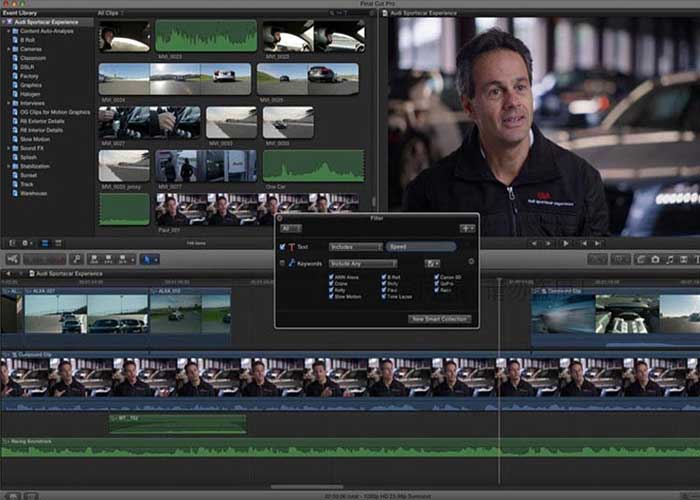Uncheck the GoPro keyword
The width and height of the screenshot is (700, 500).
click(436, 283)
